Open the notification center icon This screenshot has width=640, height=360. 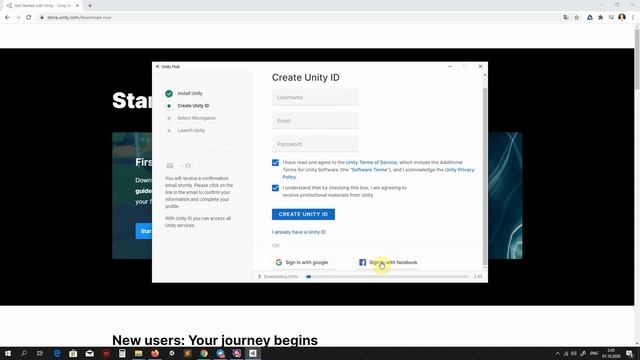630,353
